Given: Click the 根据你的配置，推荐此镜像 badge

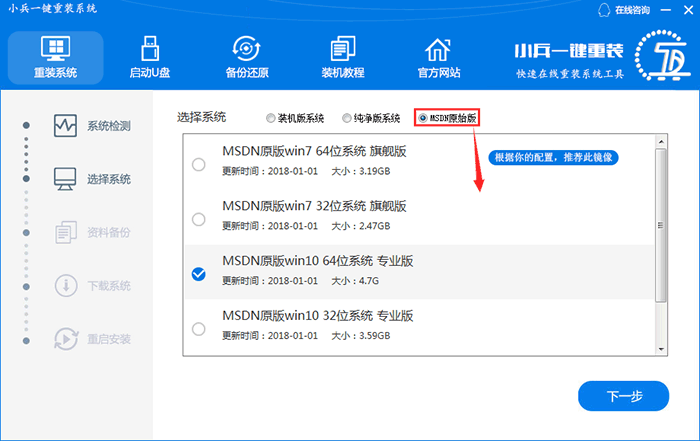Looking at the screenshot, I should pos(553,158).
